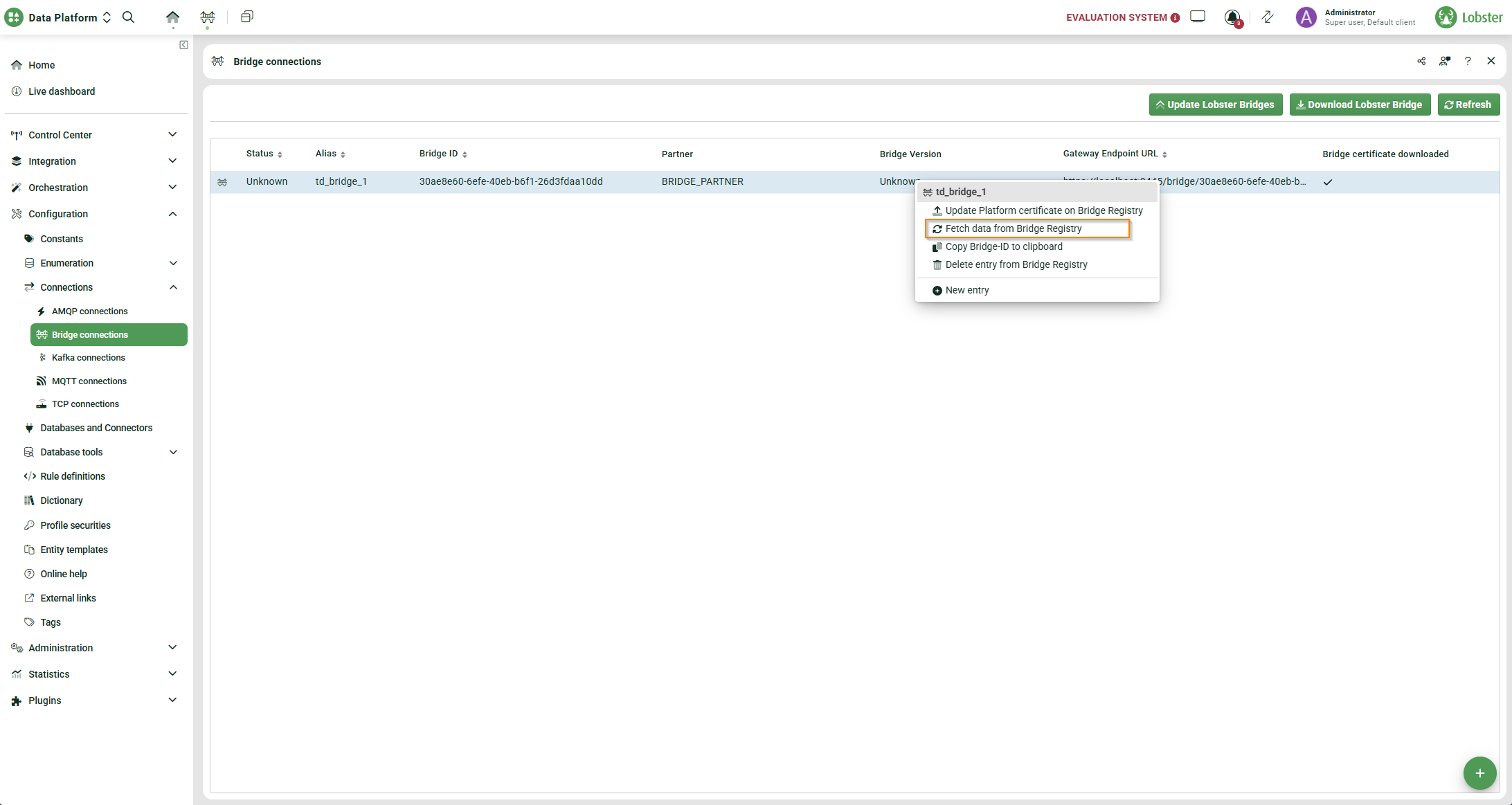1512x805 pixels.
Task: Click the green plus floating add button
Action: coord(1479,773)
